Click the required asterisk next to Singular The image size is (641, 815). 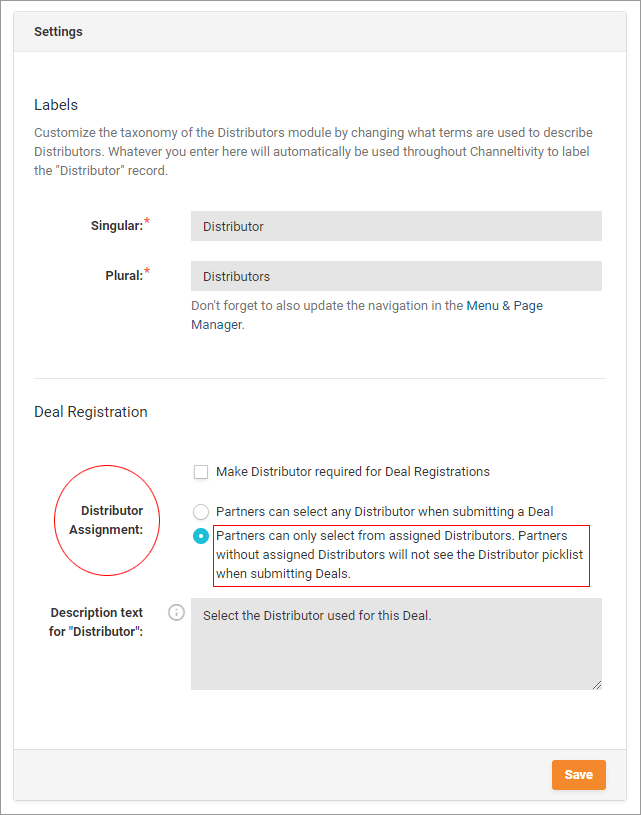point(146,219)
